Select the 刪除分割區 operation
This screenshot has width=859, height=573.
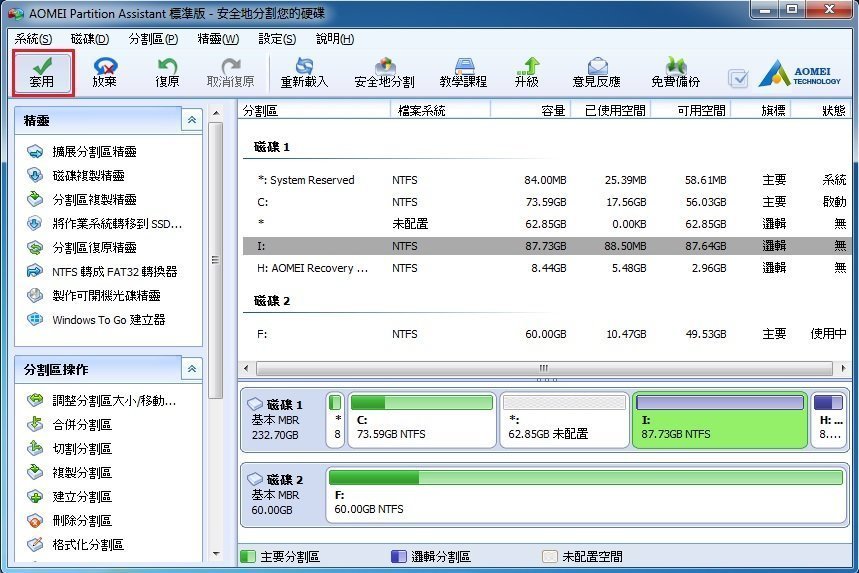tap(69, 520)
